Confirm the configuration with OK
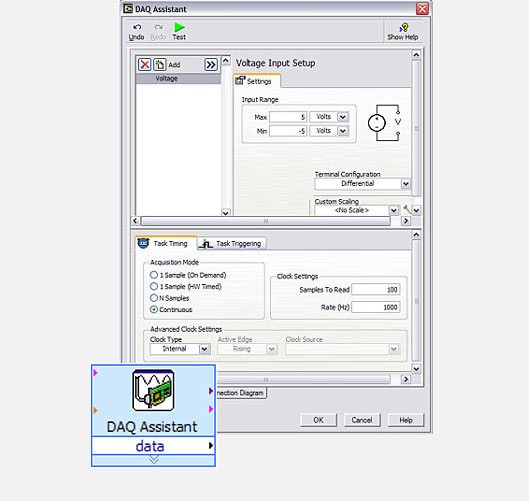Image resolution: width=529 pixels, height=501 pixels. [x=318, y=420]
